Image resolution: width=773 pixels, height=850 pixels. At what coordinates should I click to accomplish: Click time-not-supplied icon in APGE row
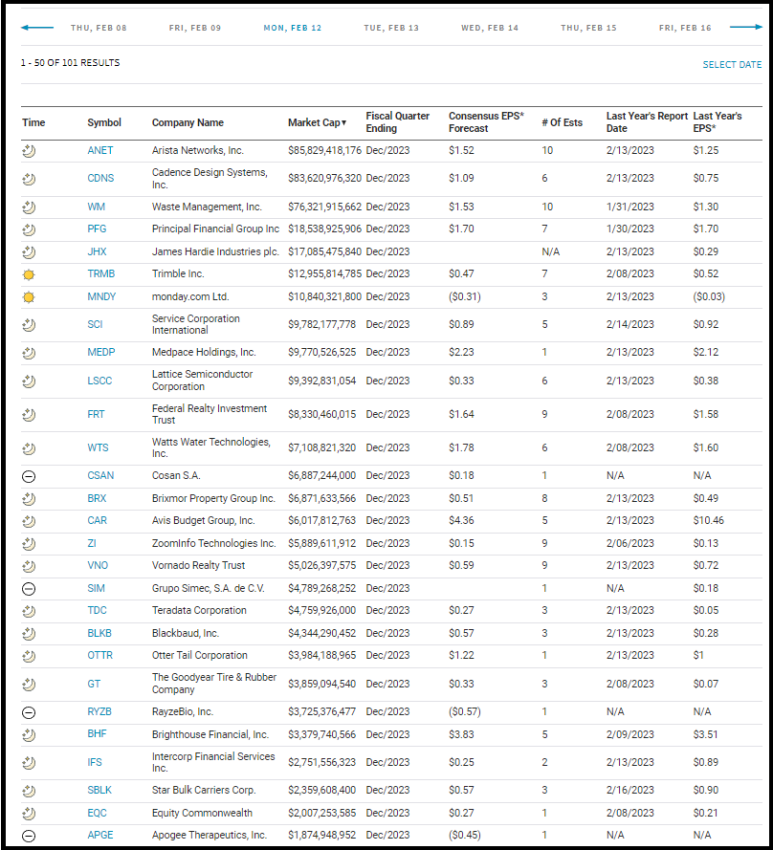[29, 835]
